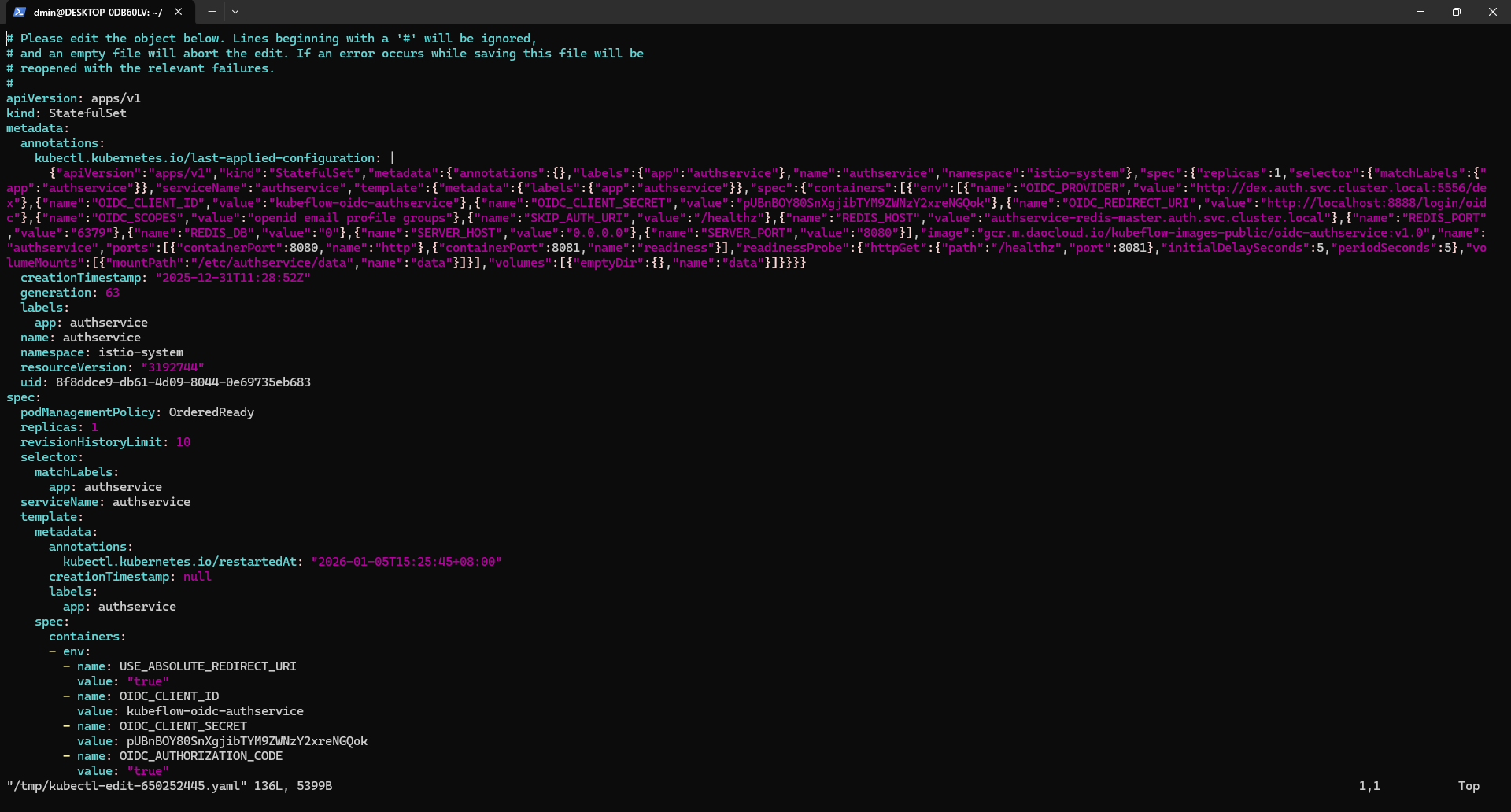
Task: Click the '# reopened with the relevant failures.' comment
Action: (140, 68)
